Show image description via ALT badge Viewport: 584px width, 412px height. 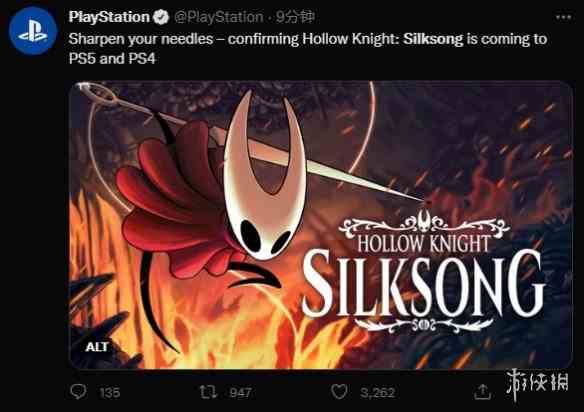[97, 347]
